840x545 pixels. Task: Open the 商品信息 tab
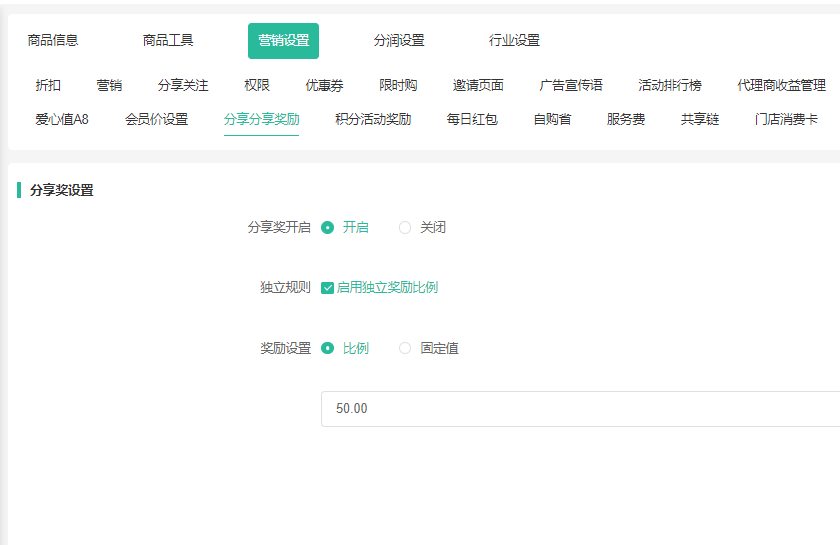[x=53, y=41]
